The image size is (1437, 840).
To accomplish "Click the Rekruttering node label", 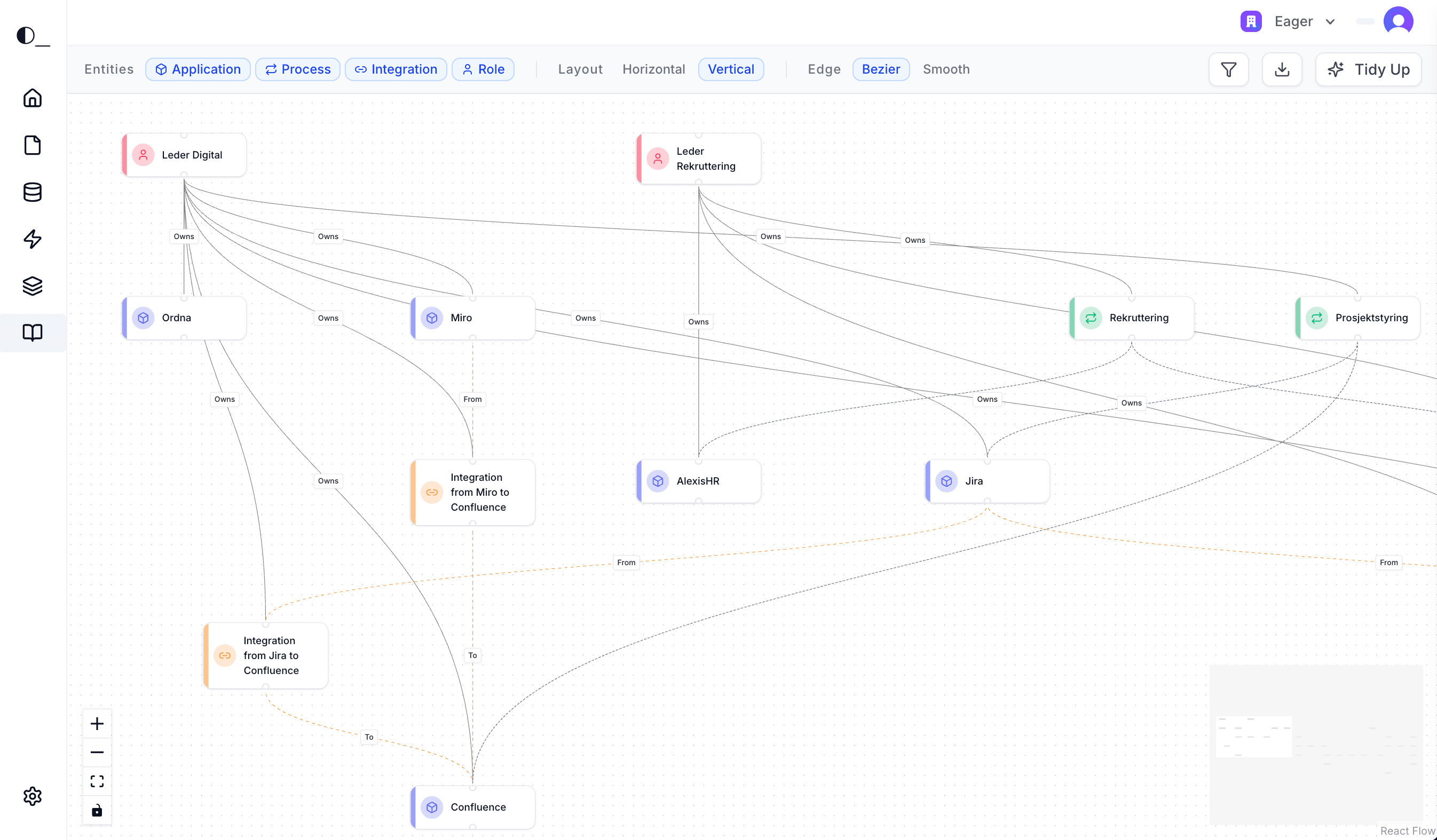I will coord(1139,318).
